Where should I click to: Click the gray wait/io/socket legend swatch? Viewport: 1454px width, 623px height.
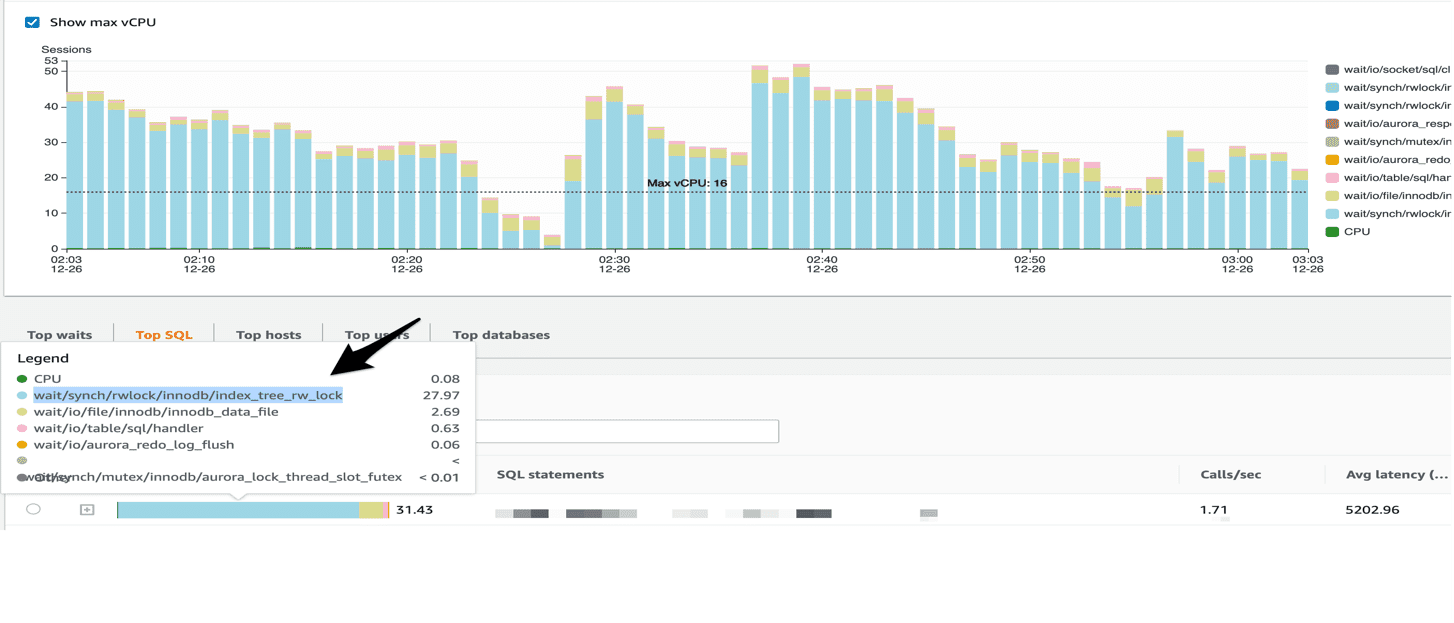[x=1332, y=70]
